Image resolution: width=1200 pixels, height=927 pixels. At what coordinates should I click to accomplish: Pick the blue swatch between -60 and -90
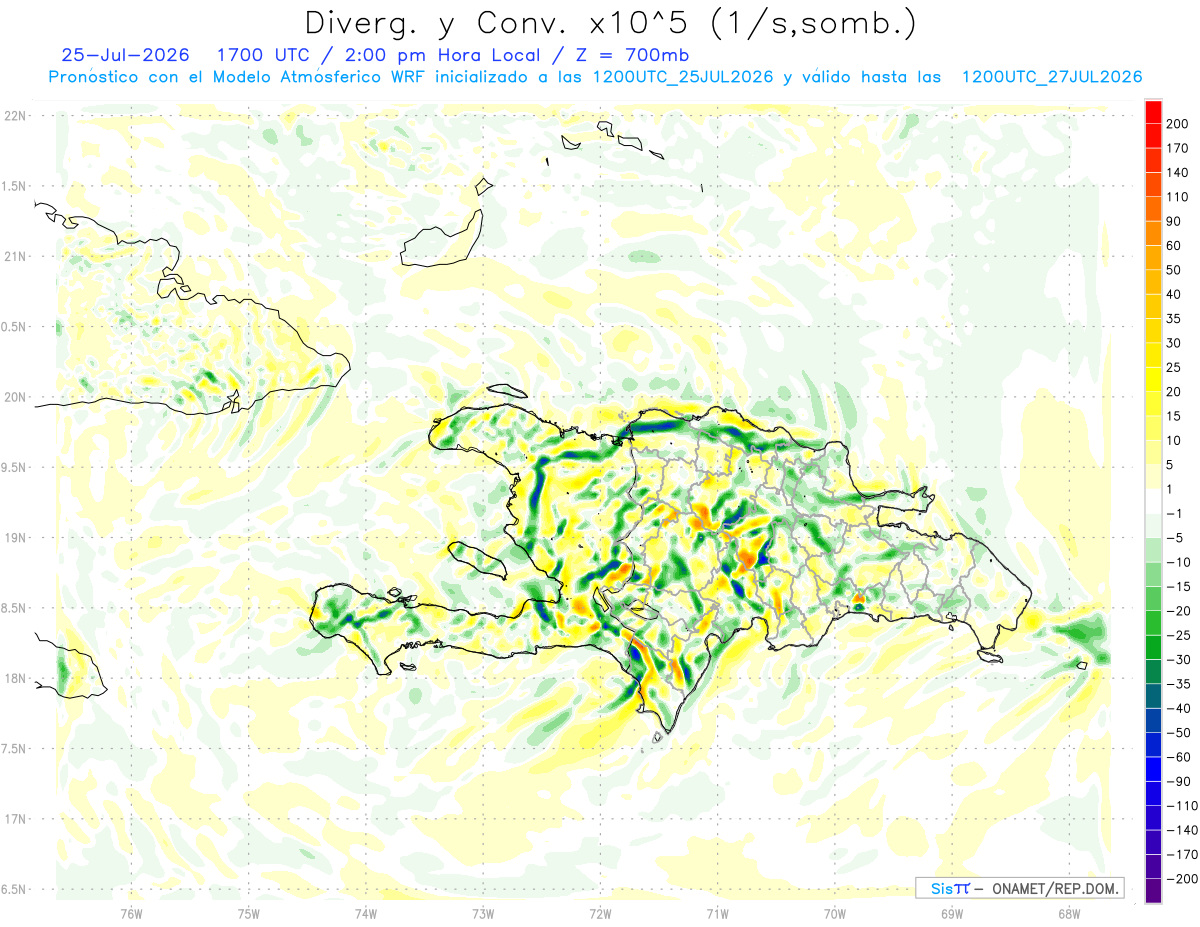(x=1153, y=769)
